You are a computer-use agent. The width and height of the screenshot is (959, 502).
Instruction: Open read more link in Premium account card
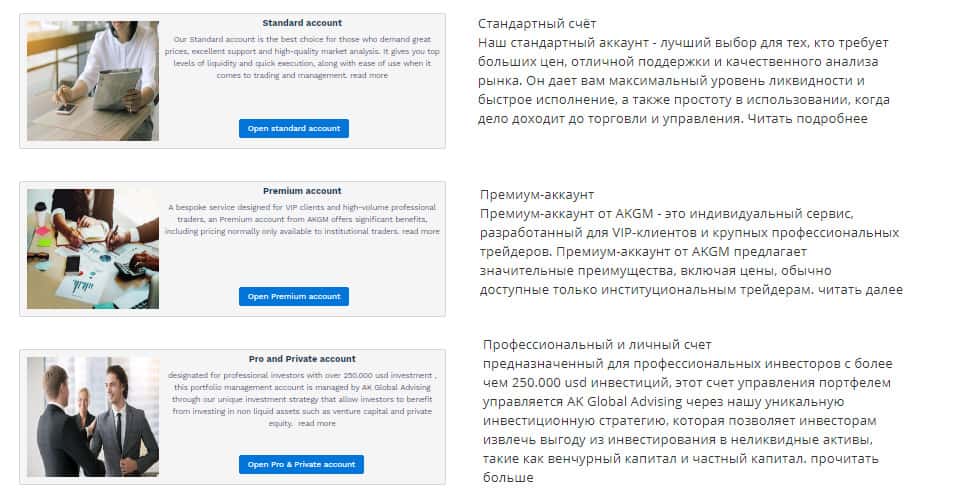click(420, 231)
